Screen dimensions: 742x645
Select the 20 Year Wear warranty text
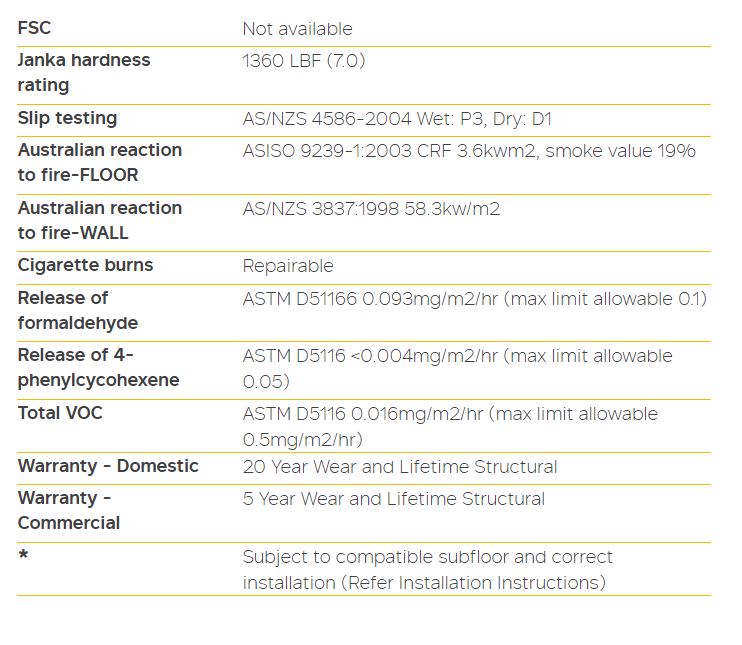tap(400, 467)
